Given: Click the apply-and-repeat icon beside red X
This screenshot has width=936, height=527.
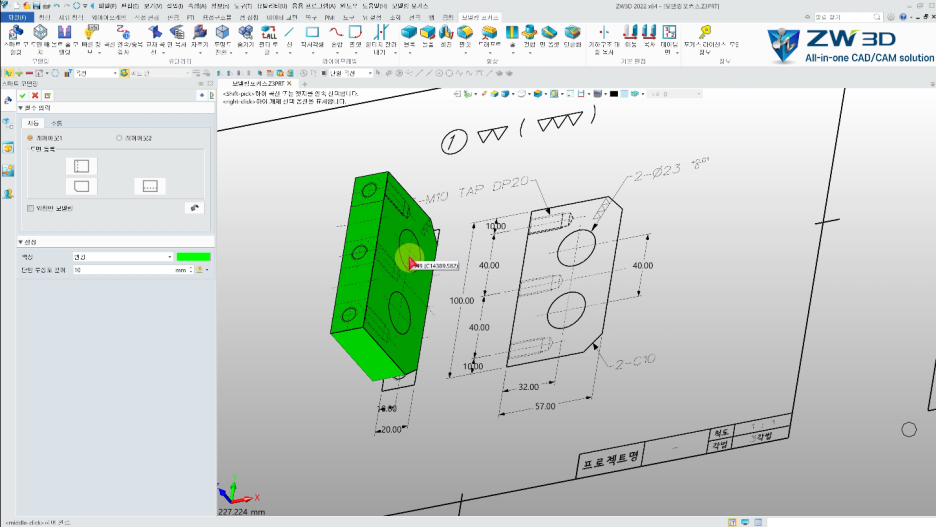Looking at the screenshot, I should point(48,95).
